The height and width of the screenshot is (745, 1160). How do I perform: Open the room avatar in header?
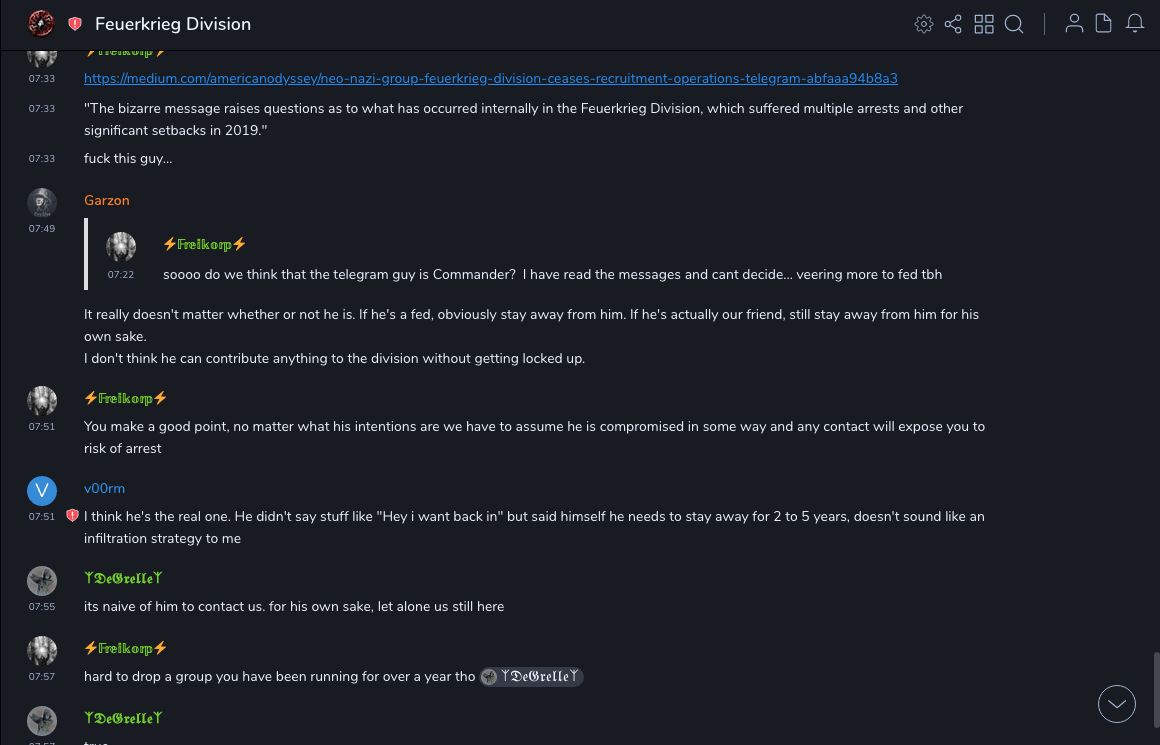point(41,24)
